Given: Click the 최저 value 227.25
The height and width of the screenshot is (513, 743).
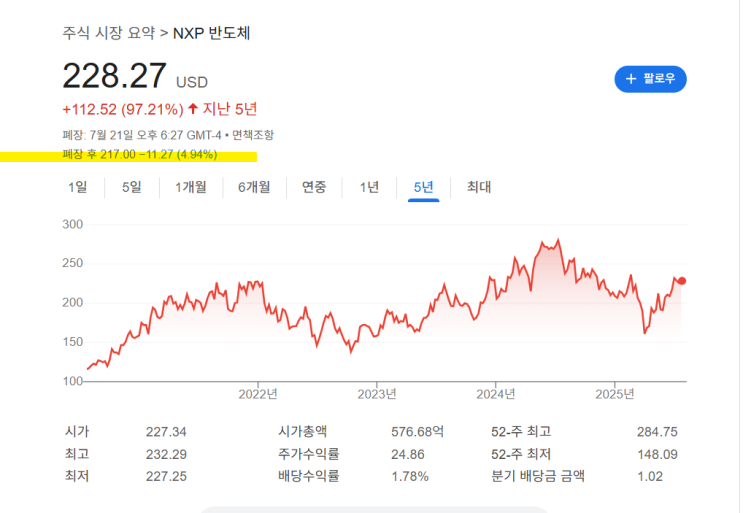Looking at the screenshot, I should [166, 477].
